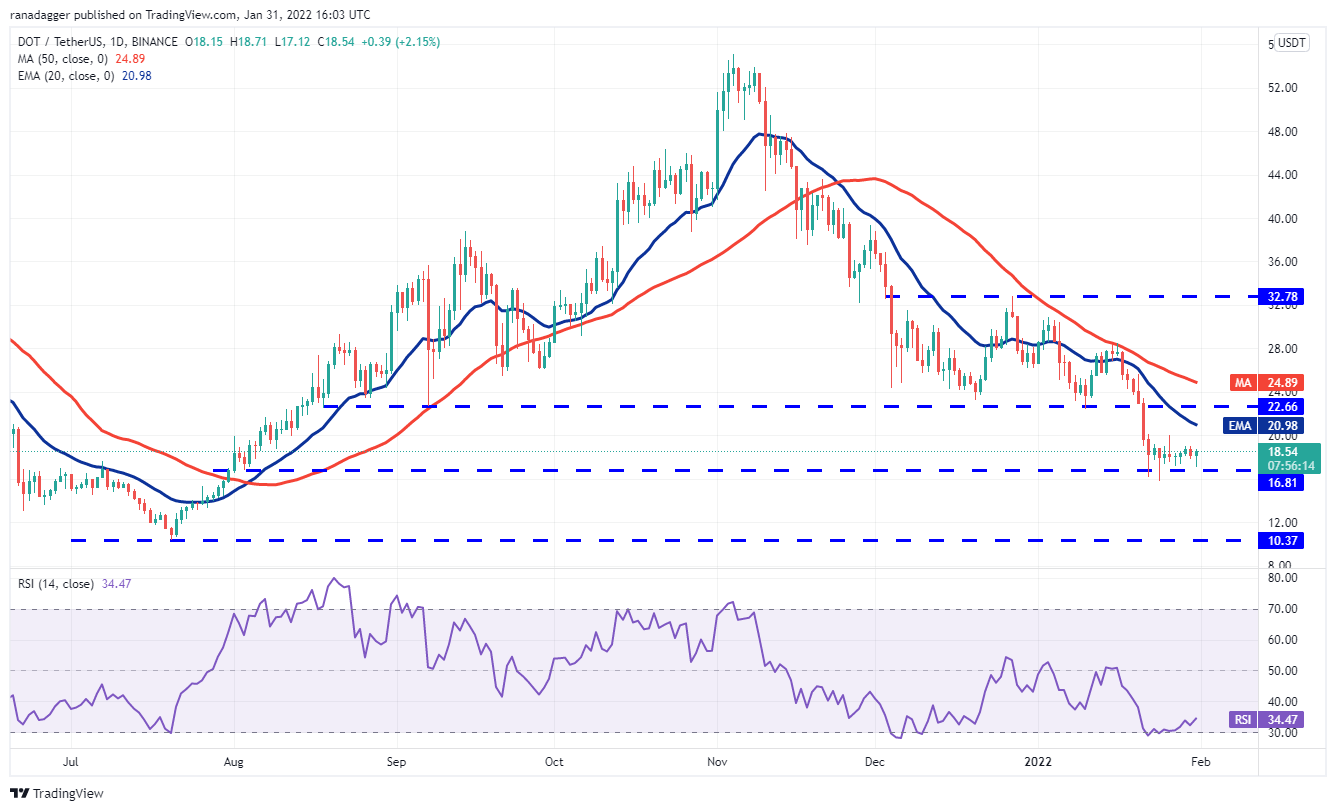Viewport: 1336px width, 811px height.
Task: Click the purple RSI tag beside 34.47
Action: 1243,719
